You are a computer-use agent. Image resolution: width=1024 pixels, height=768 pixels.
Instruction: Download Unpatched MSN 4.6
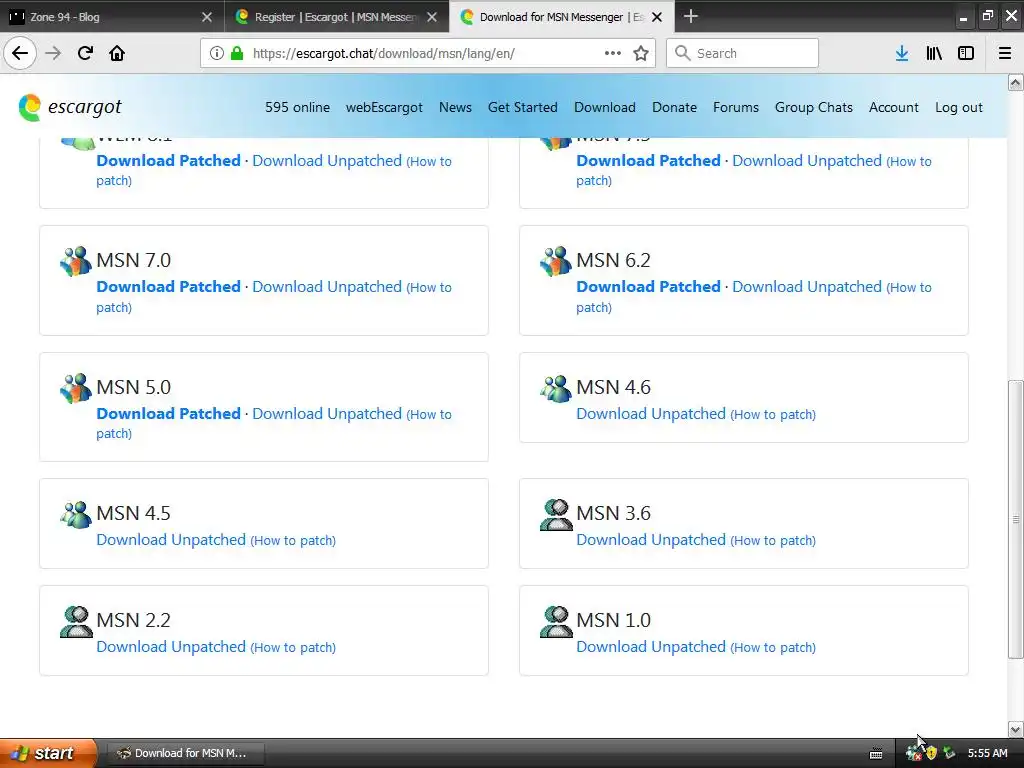point(650,413)
